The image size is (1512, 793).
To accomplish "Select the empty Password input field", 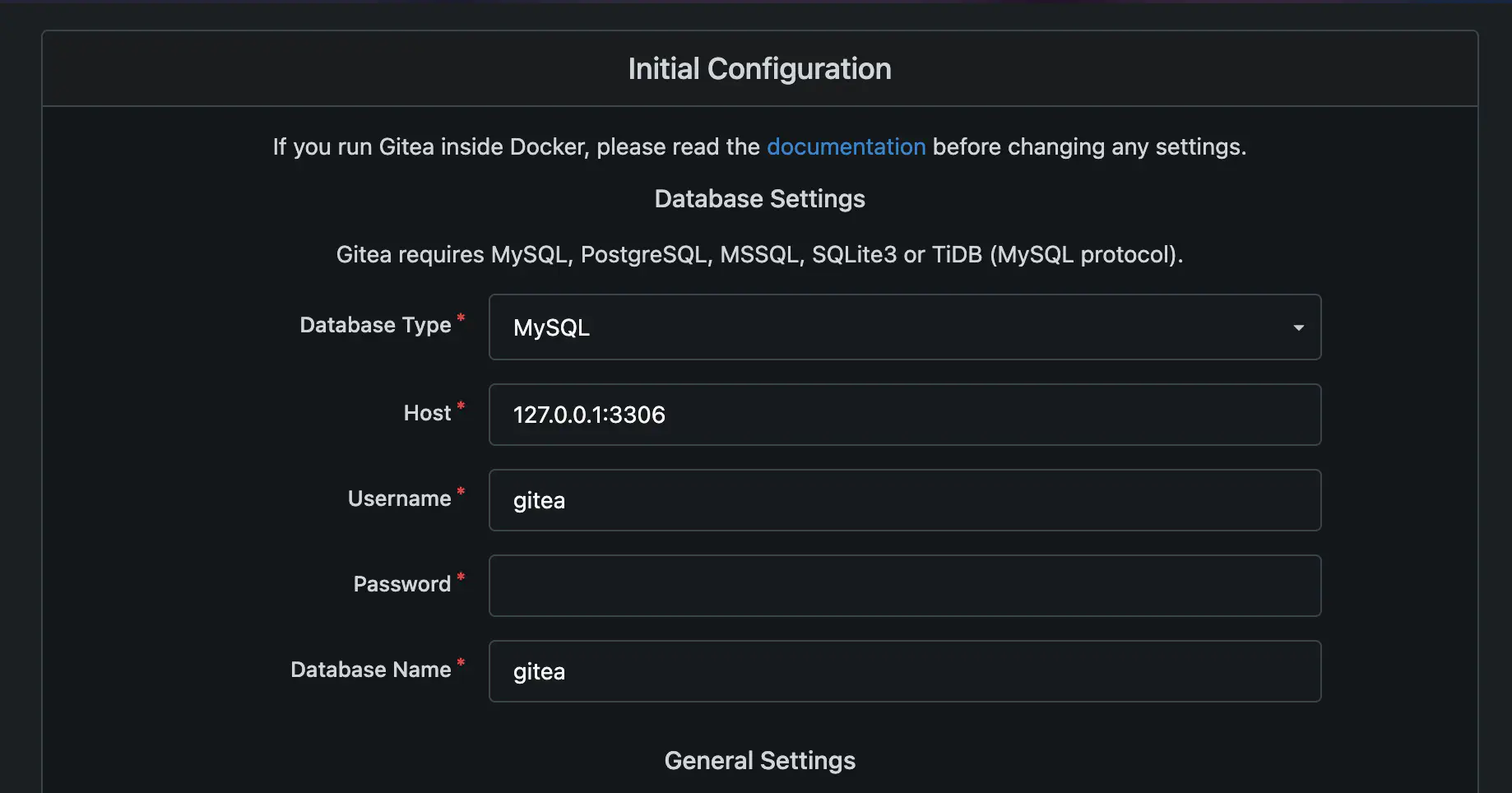I will tap(903, 586).
